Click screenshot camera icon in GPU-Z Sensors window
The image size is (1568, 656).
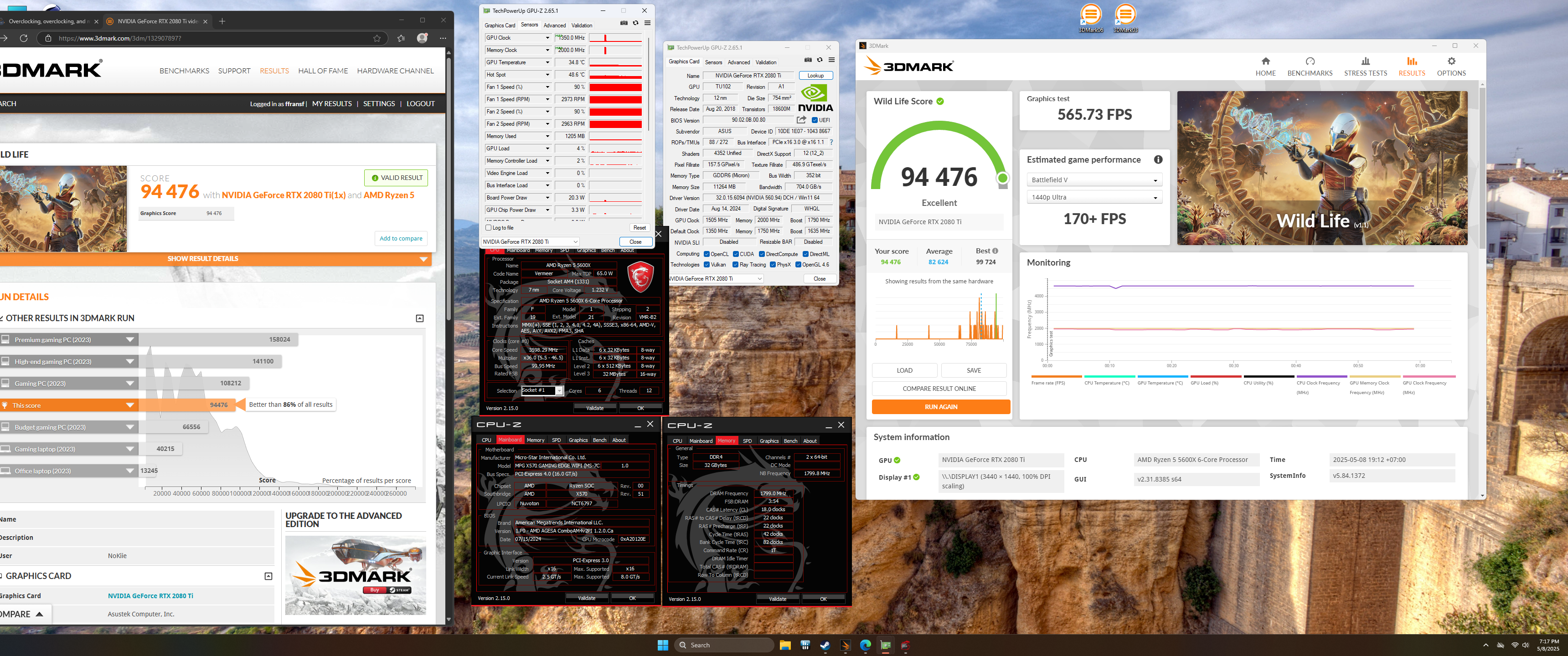[x=624, y=23]
